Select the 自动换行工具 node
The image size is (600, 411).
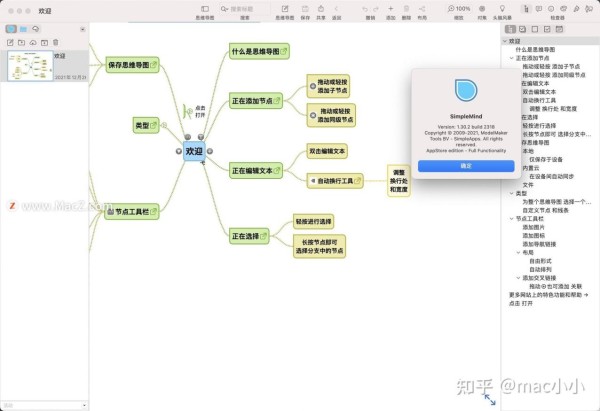point(335,181)
